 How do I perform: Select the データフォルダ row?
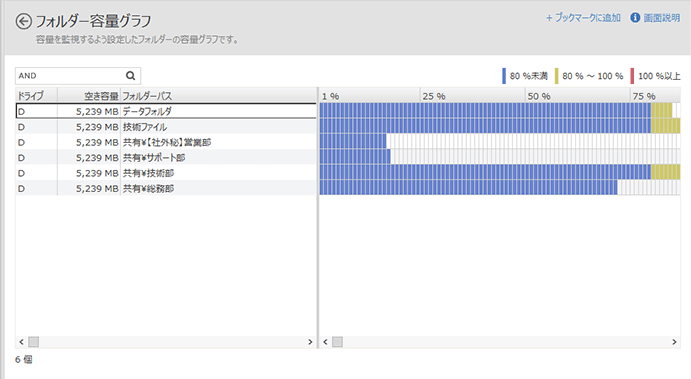point(166,111)
